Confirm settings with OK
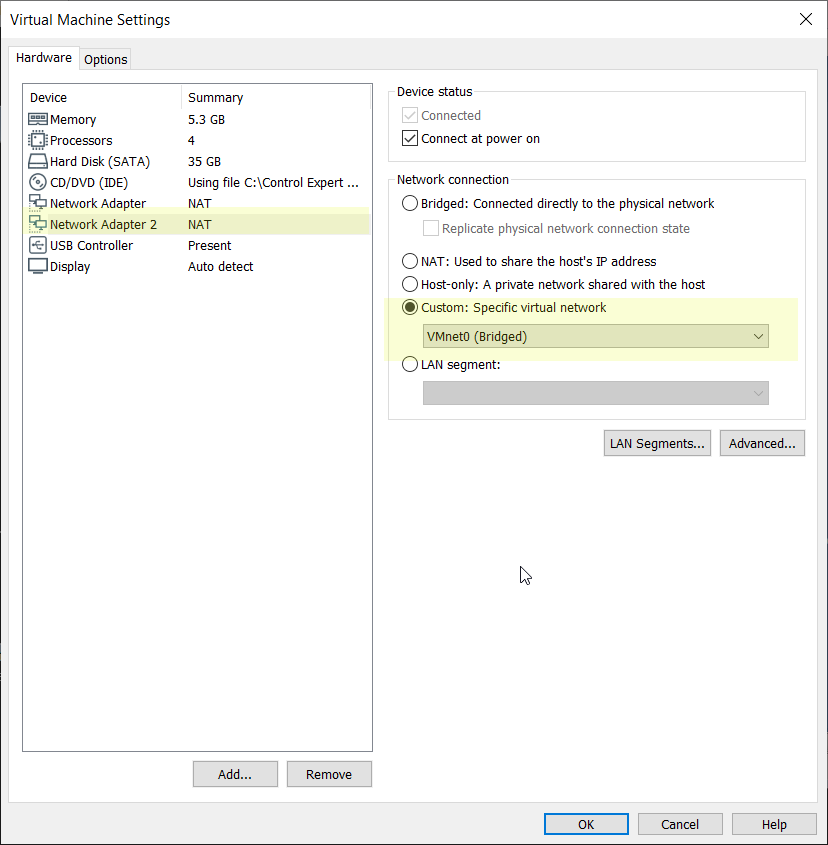Screen dimensions: 828x845 [586, 824]
